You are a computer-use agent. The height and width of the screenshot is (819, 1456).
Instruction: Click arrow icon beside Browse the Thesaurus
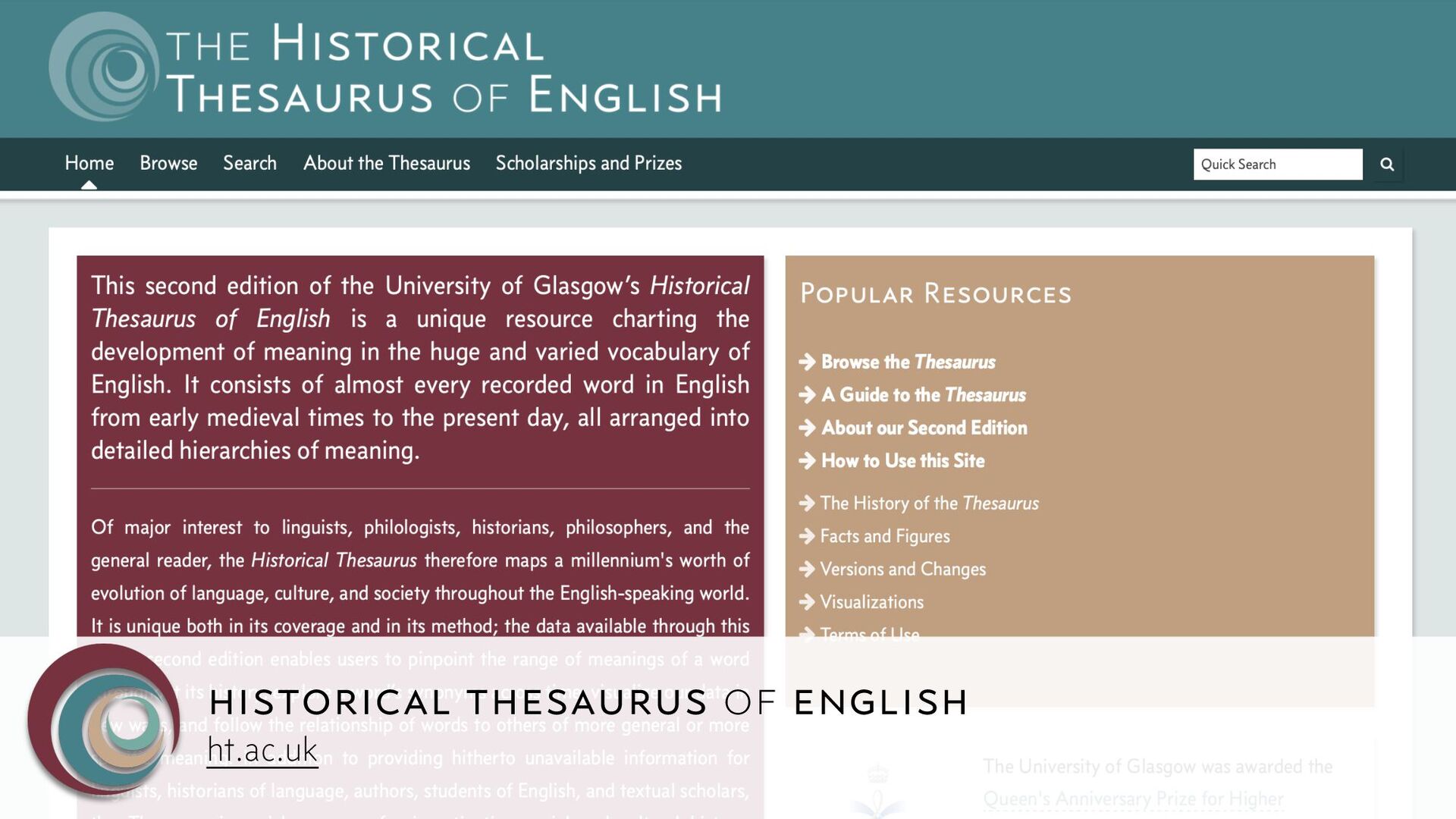(x=807, y=362)
